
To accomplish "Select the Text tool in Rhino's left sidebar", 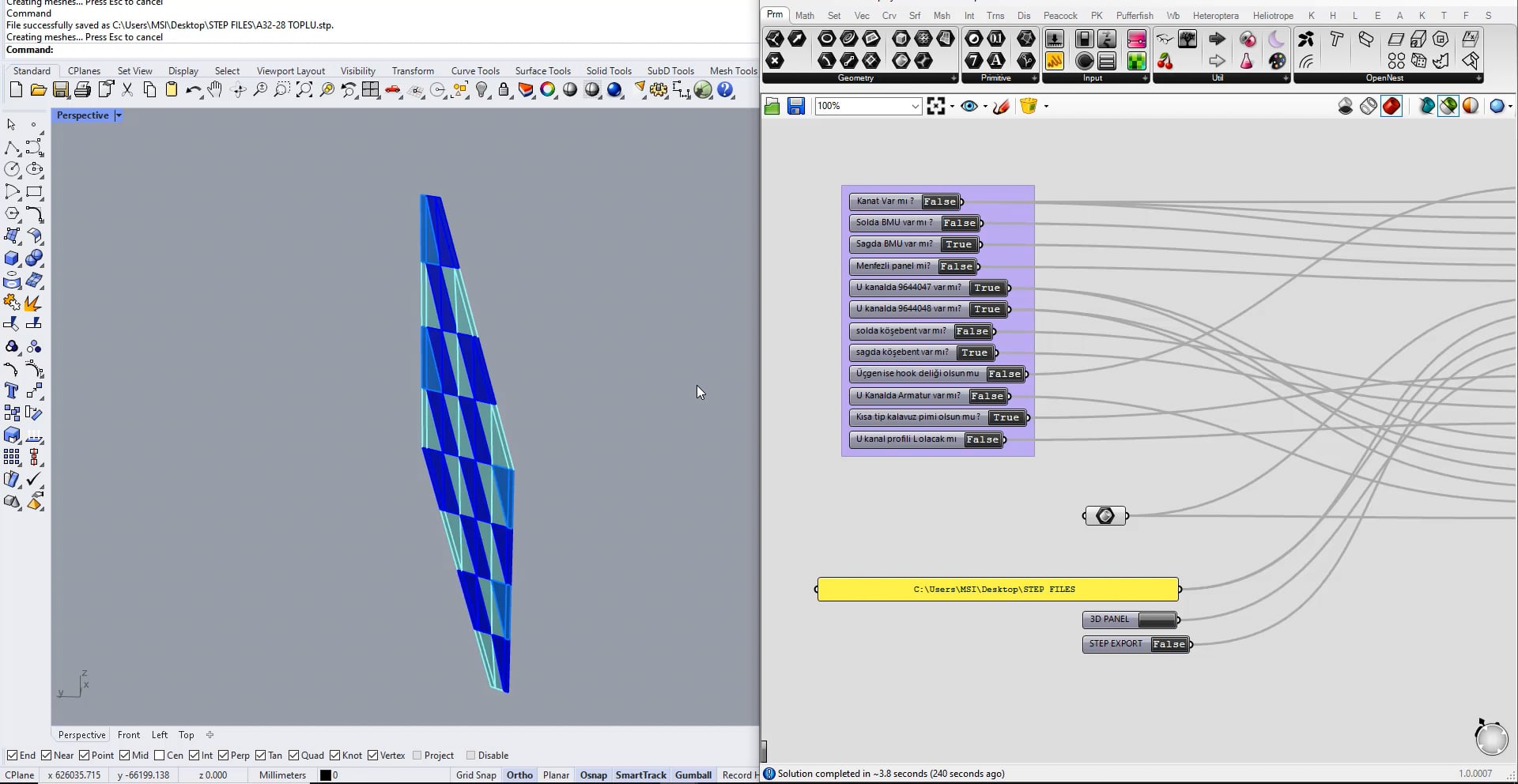I will pos(12,390).
